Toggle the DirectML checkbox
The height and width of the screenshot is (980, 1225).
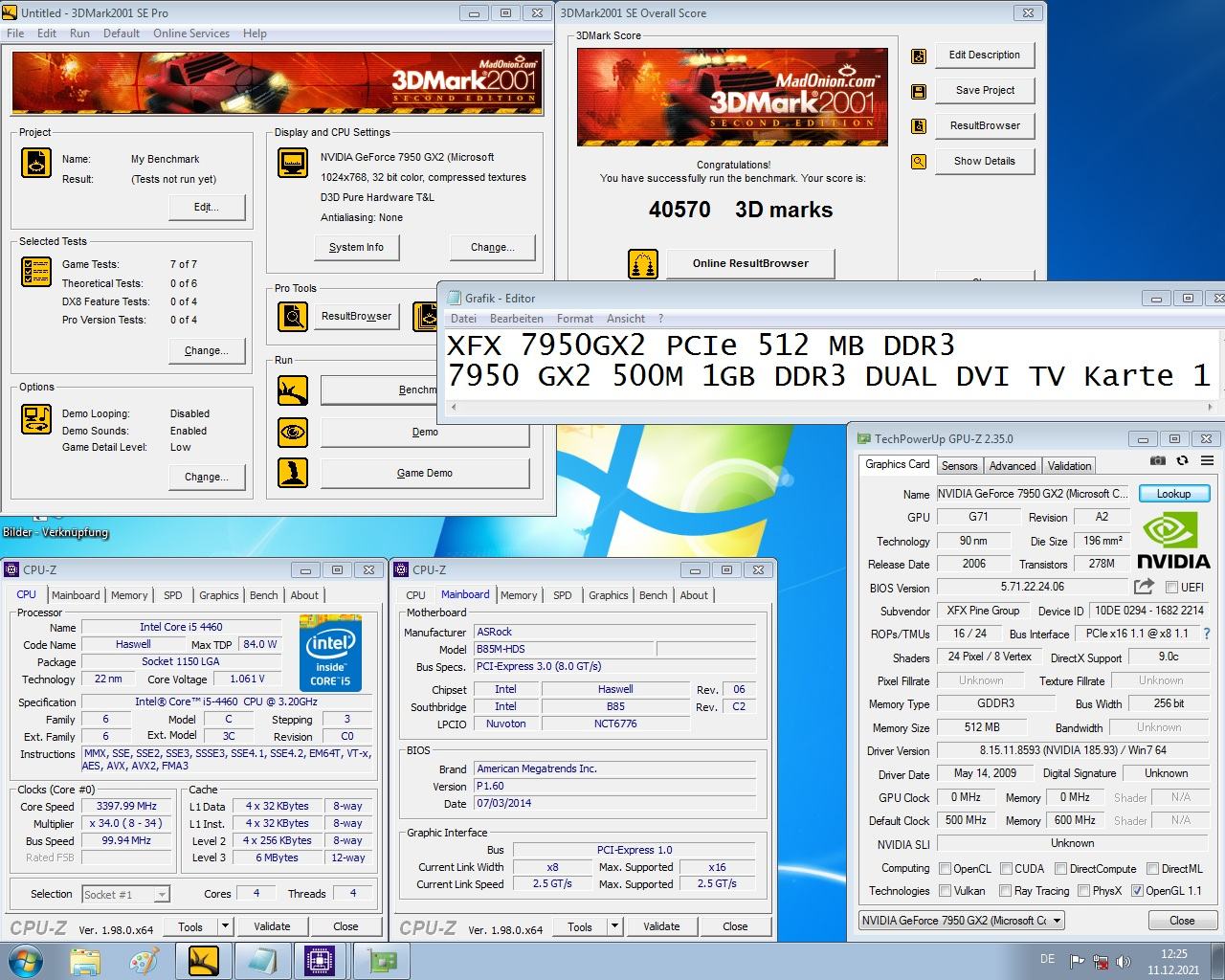coord(1152,869)
